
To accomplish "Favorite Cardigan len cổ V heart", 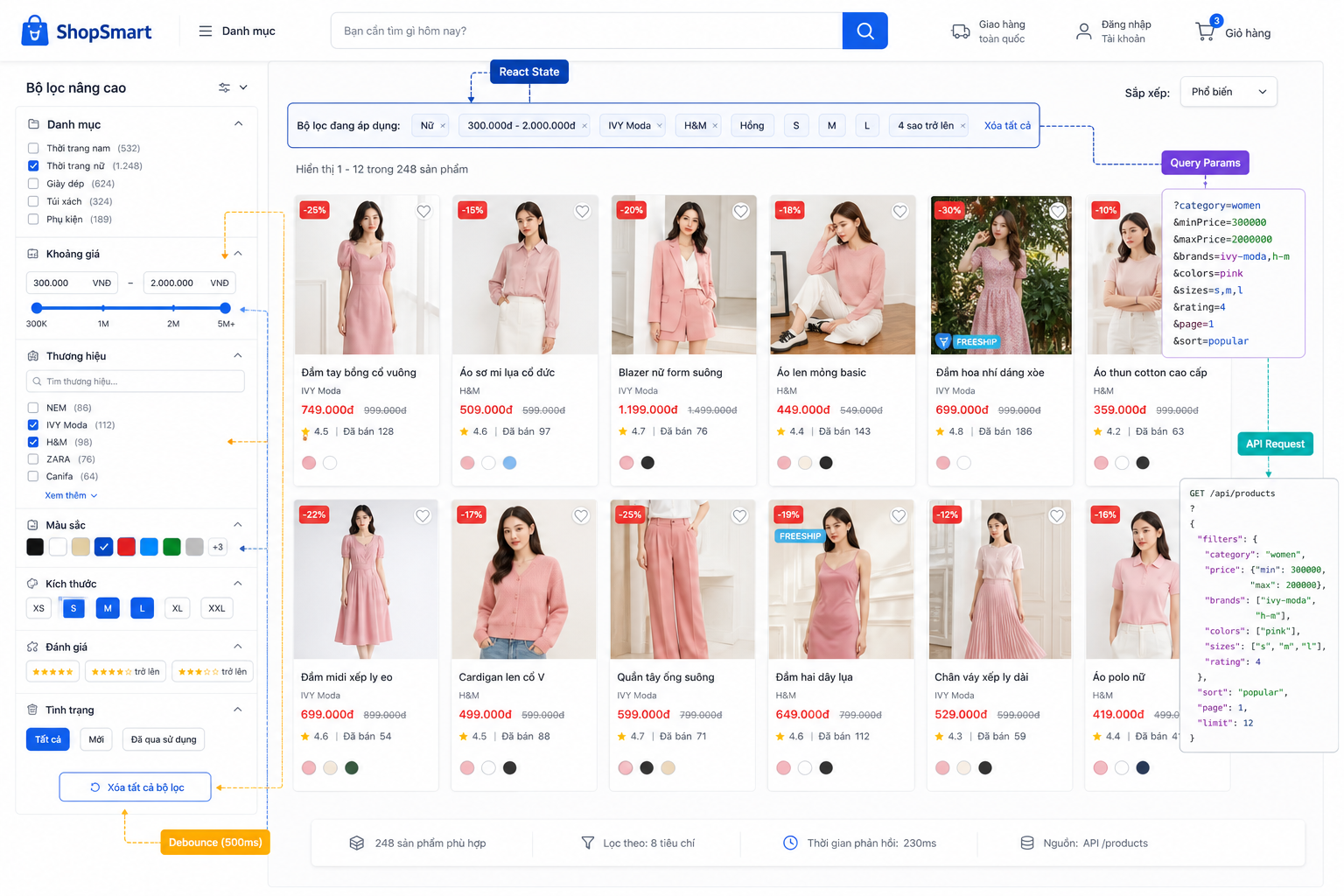I will click(581, 516).
